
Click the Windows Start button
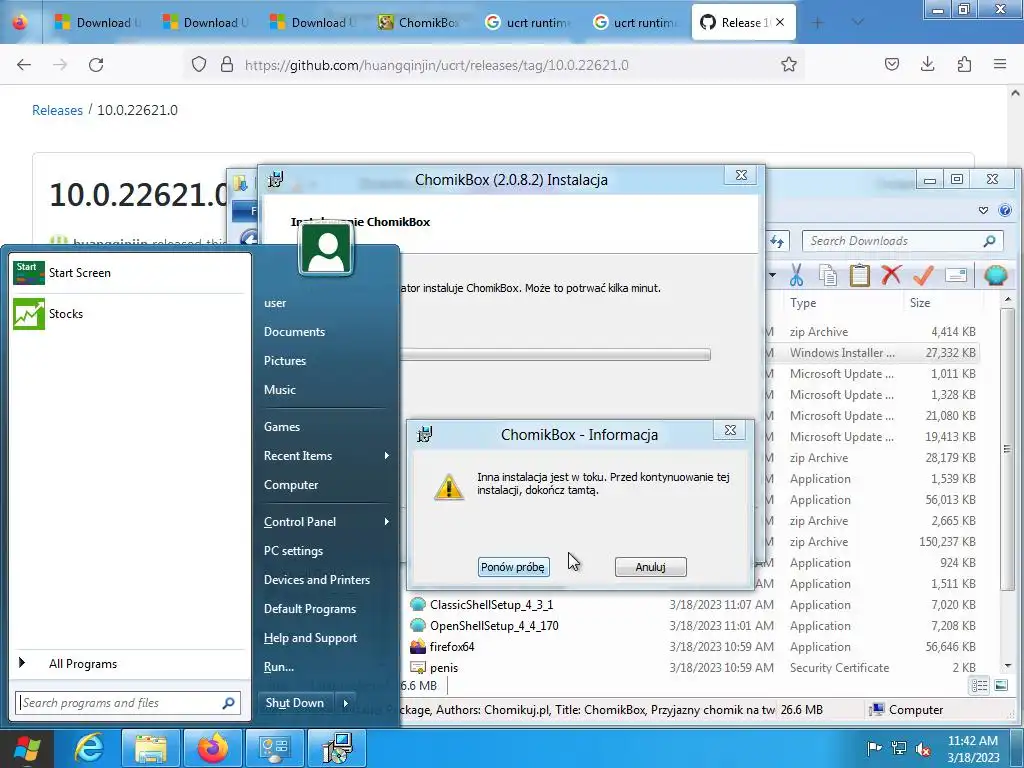tap(27, 748)
